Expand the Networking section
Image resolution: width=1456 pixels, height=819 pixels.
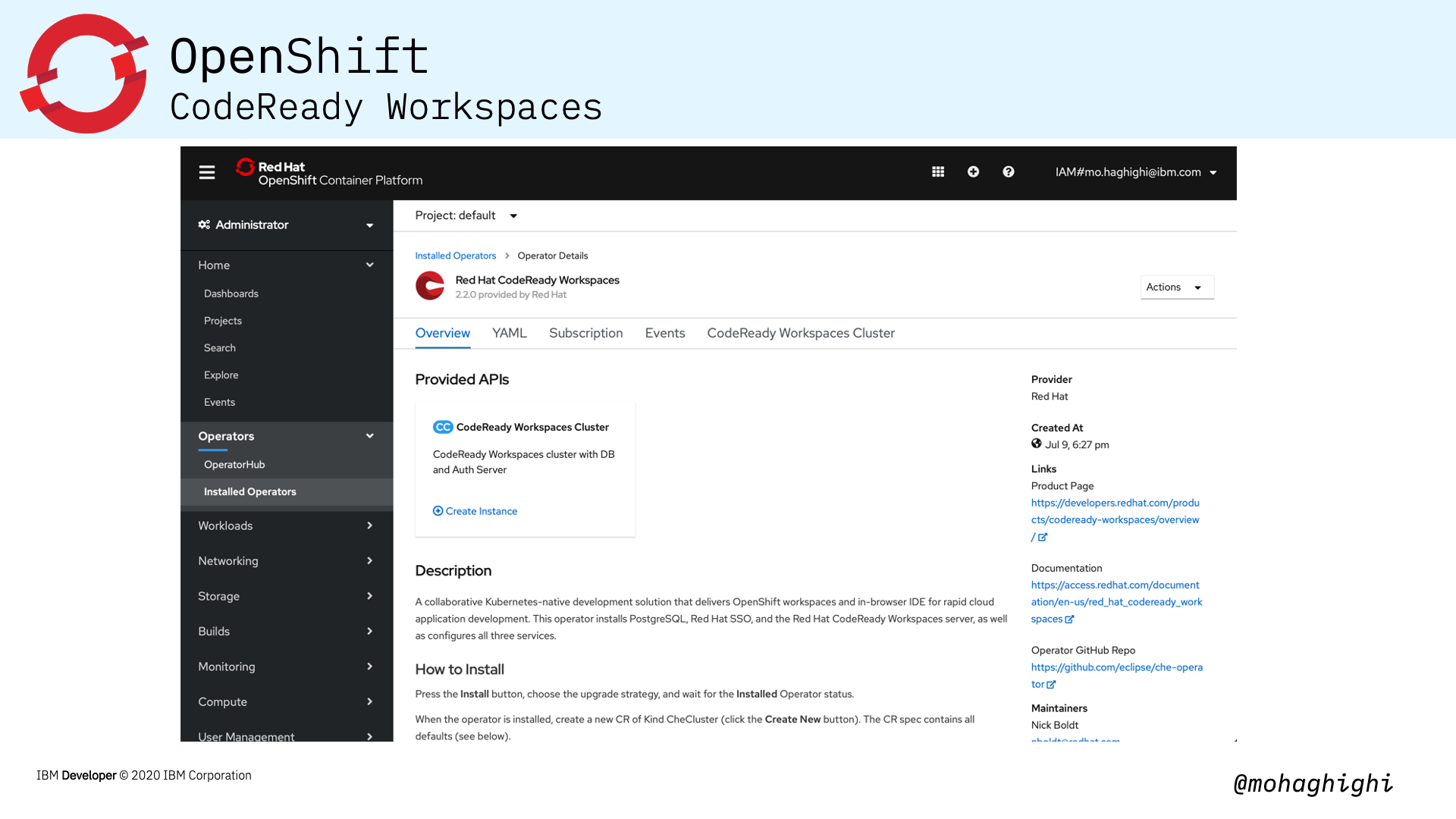[x=287, y=561]
